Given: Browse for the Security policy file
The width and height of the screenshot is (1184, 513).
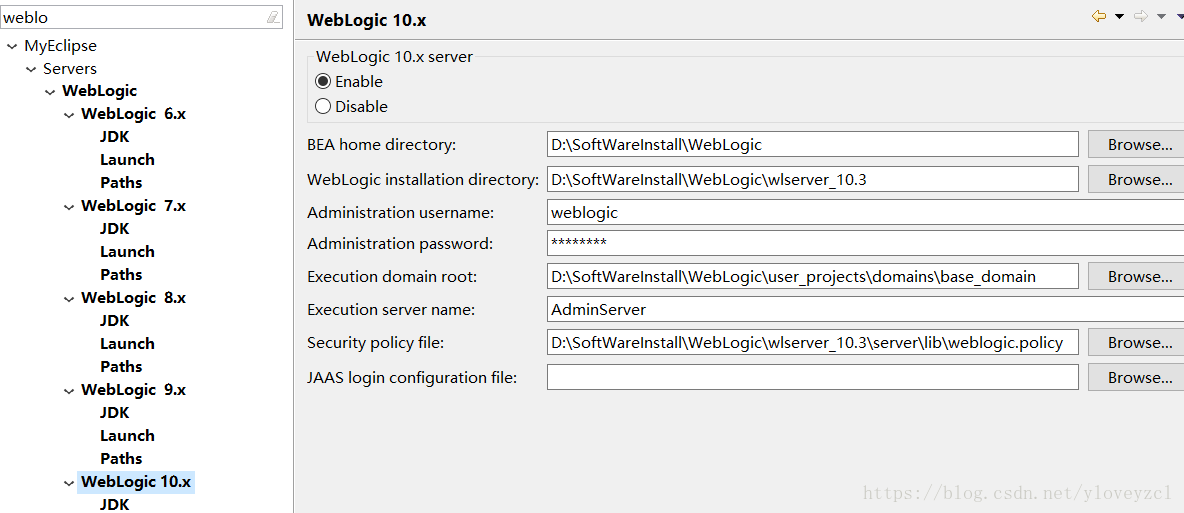Looking at the screenshot, I should click(x=1136, y=343).
